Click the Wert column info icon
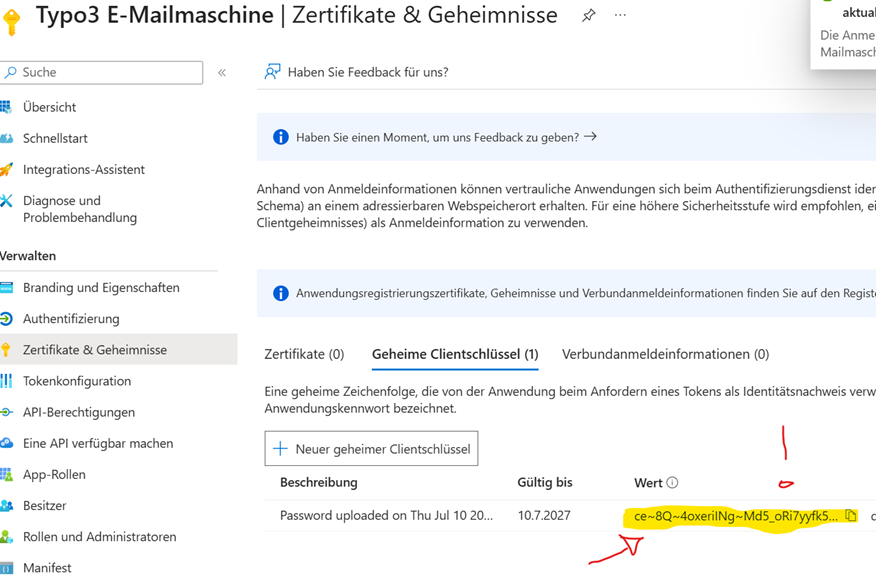The width and height of the screenshot is (876, 584). pyautogui.click(x=673, y=482)
